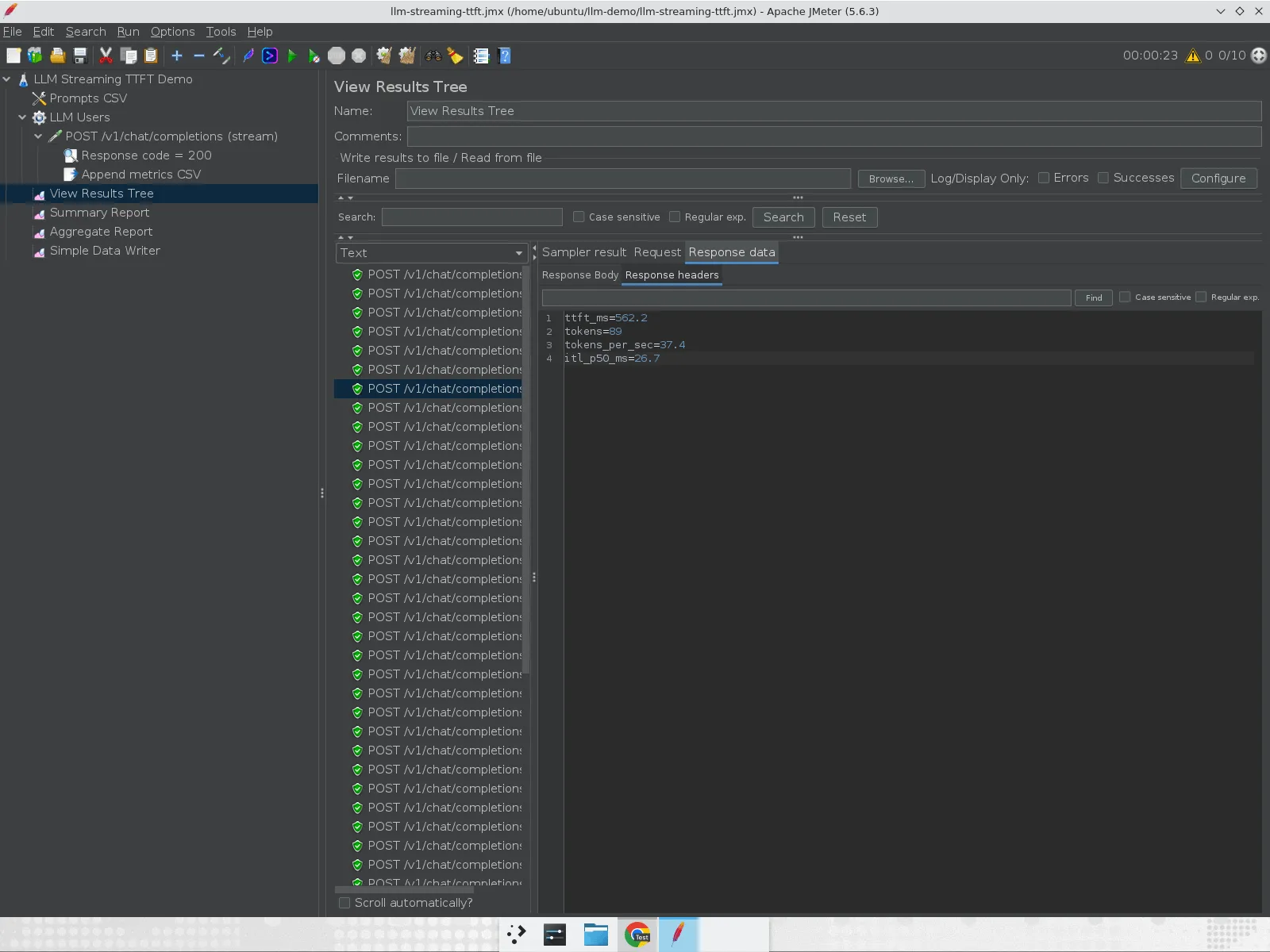
Task: Open the Request tab
Action: [657, 252]
